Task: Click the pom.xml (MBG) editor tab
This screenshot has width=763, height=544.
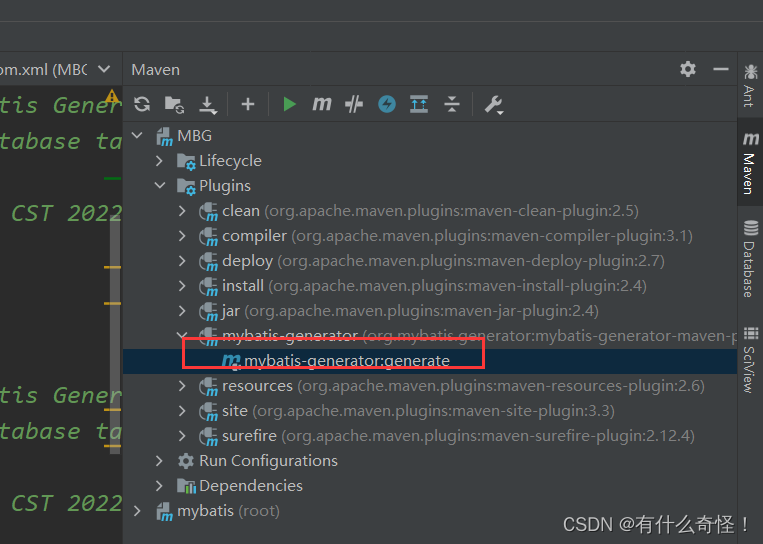Action: (x=44, y=70)
